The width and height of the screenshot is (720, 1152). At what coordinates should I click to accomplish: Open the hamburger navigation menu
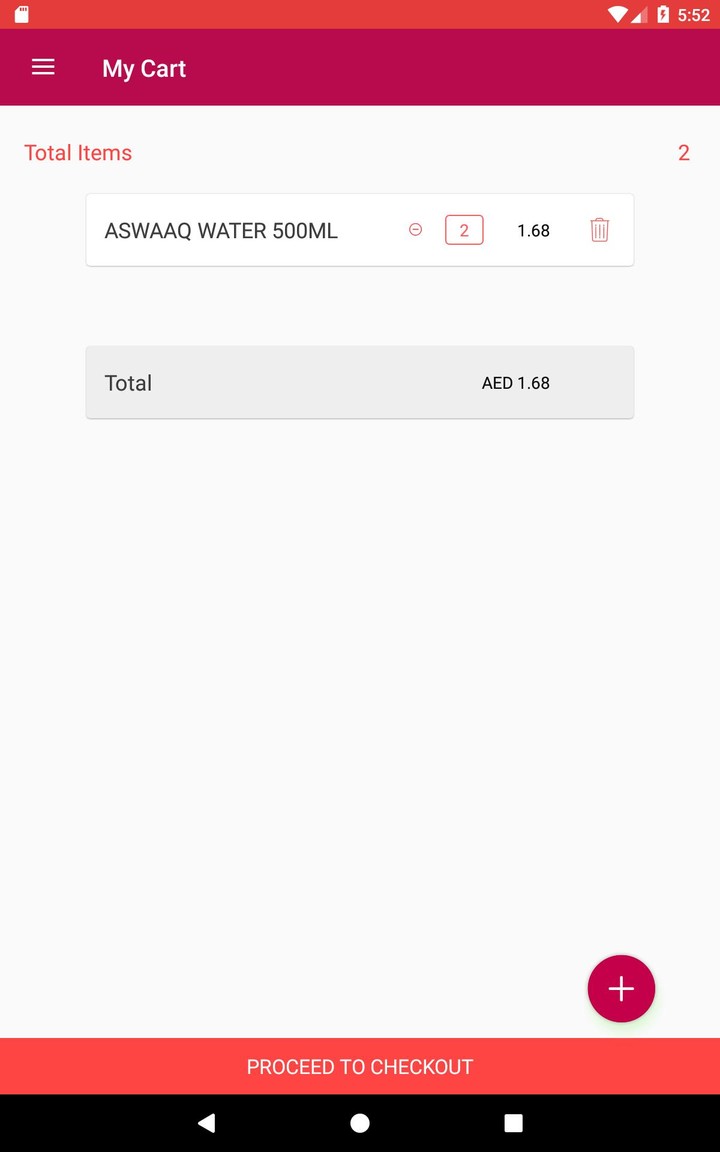click(43, 67)
